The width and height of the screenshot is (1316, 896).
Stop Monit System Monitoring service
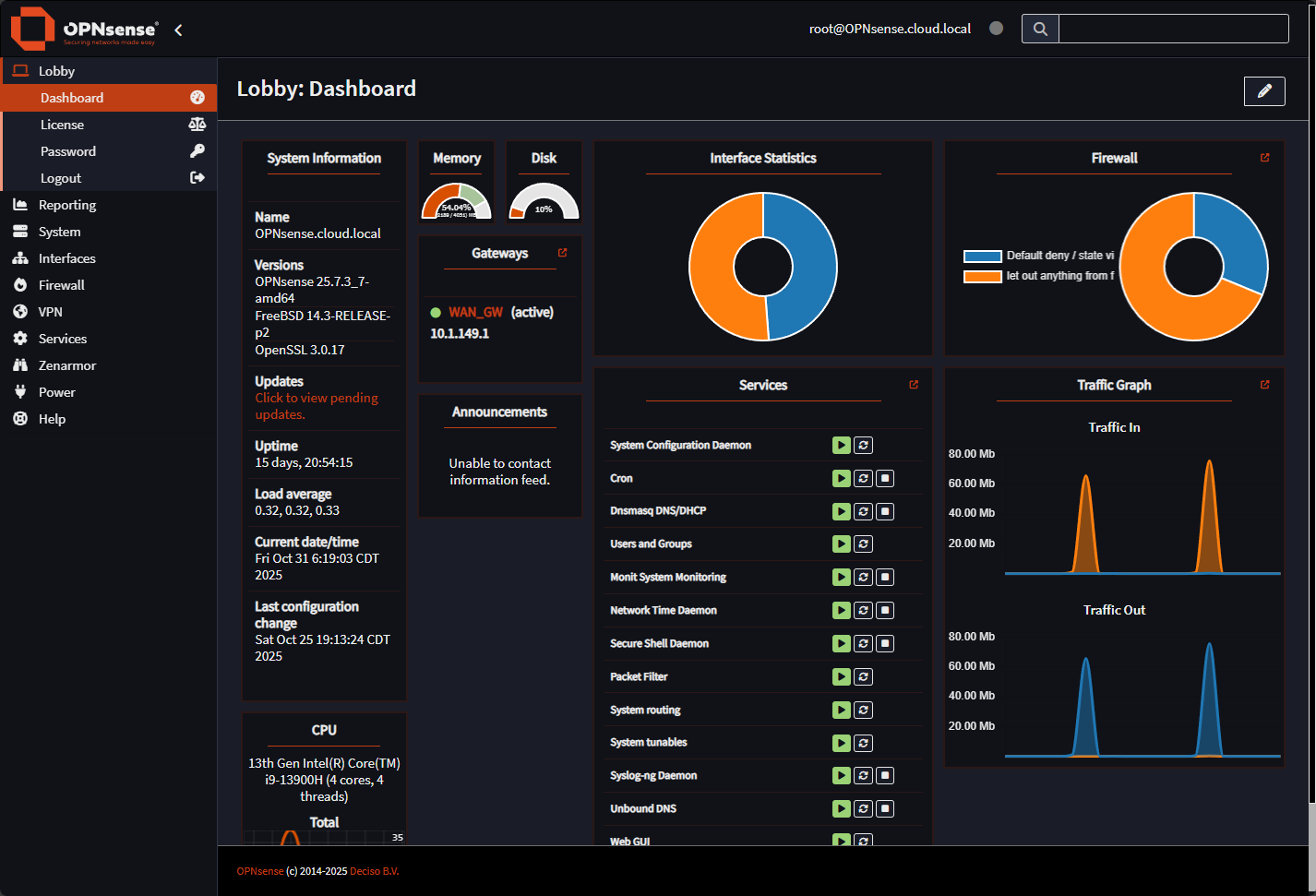point(885,578)
